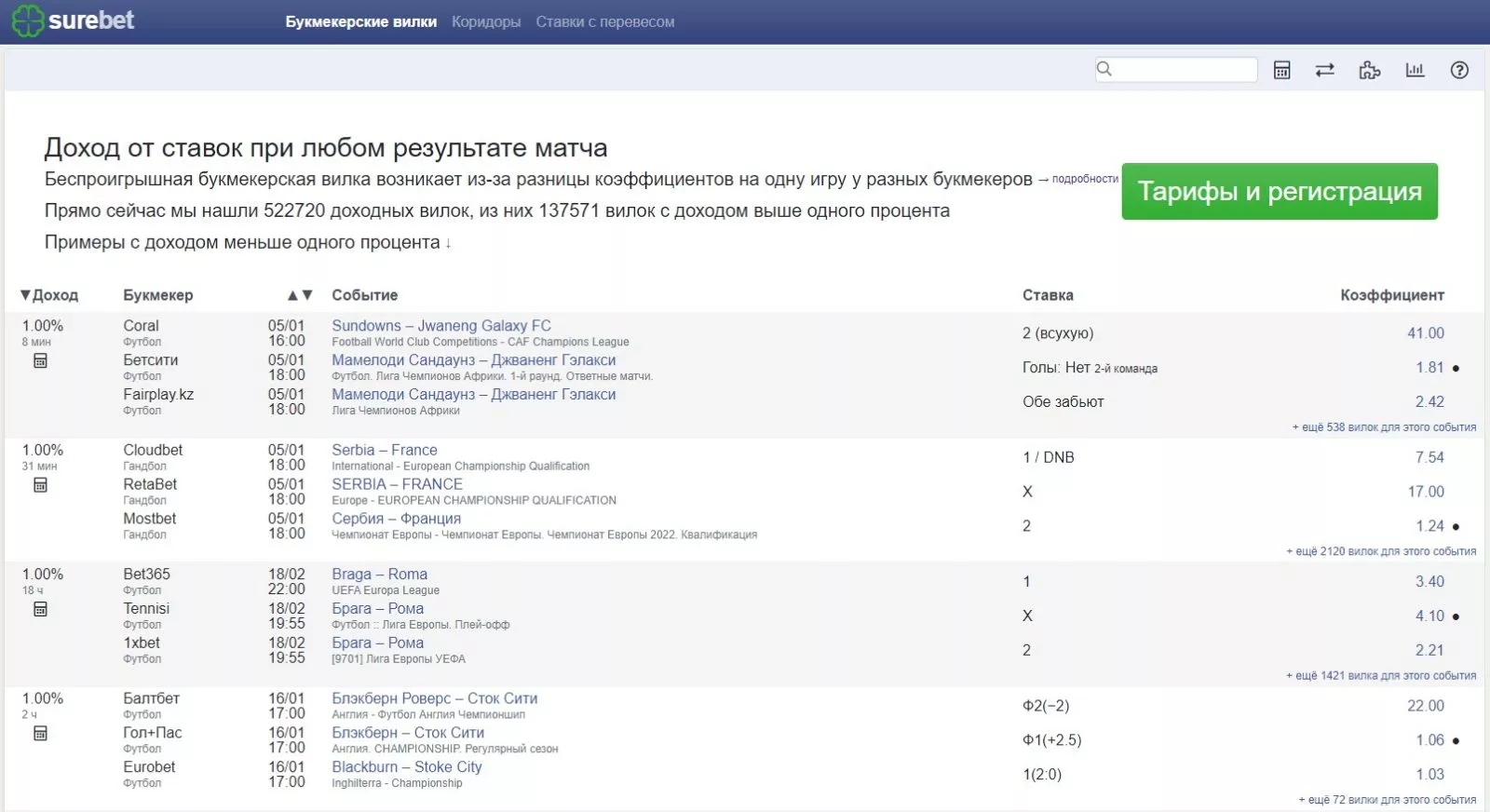Open calculator for the Braga–Roma surebet
This screenshot has height=812, width=1490.
click(x=40, y=609)
